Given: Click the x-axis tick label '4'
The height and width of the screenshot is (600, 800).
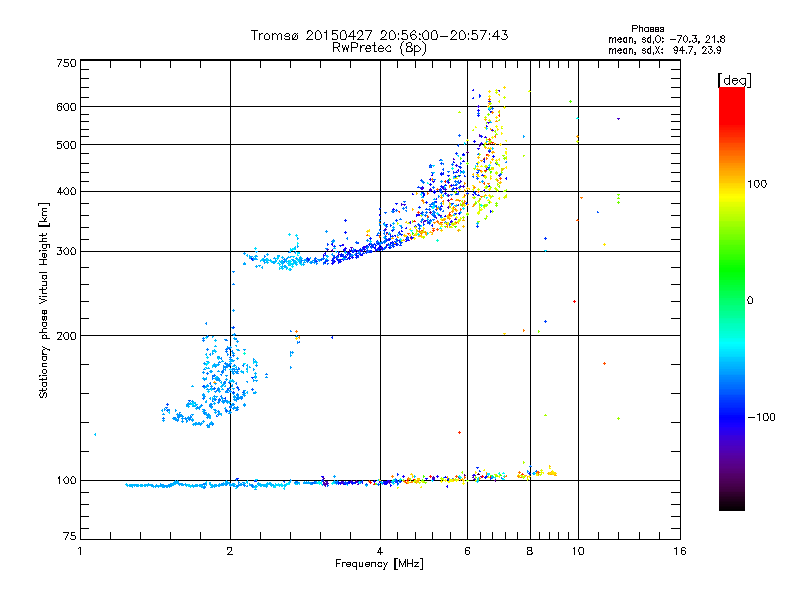Looking at the screenshot, I should click(380, 551).
